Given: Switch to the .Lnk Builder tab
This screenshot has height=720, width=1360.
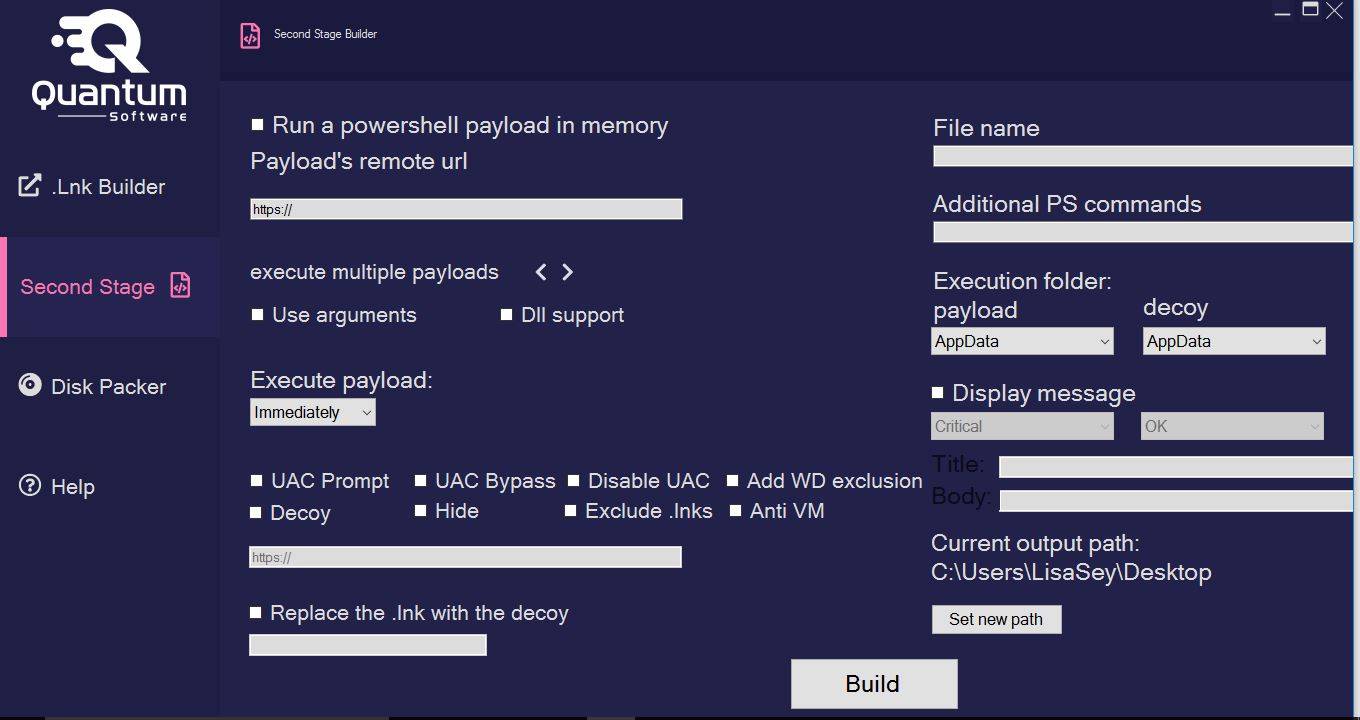Looking at the screenshot, I should tap(108, 187).
